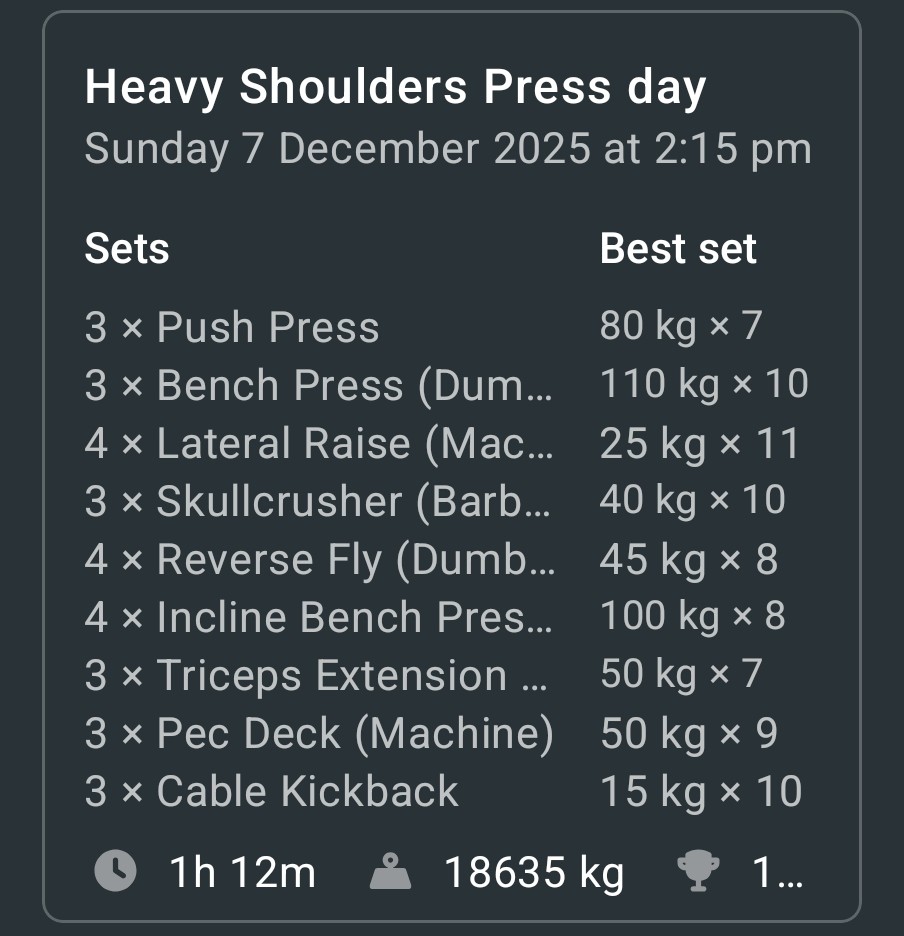Tap the Sets column header

(x=127, y=249)
